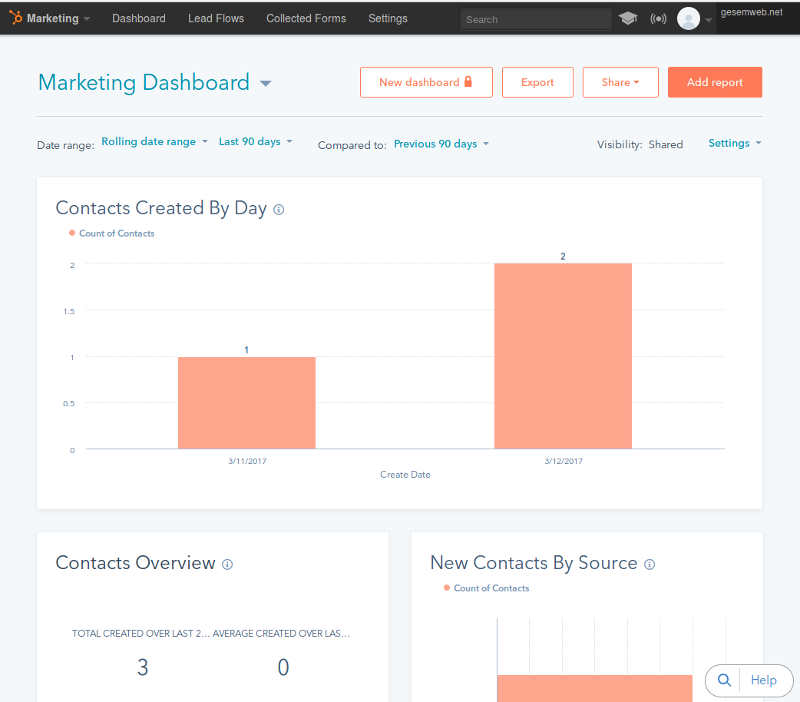The image size is (800, 702).
Task: Toggle the Count of Contacts legend item
Action: [x=112, y=233]
